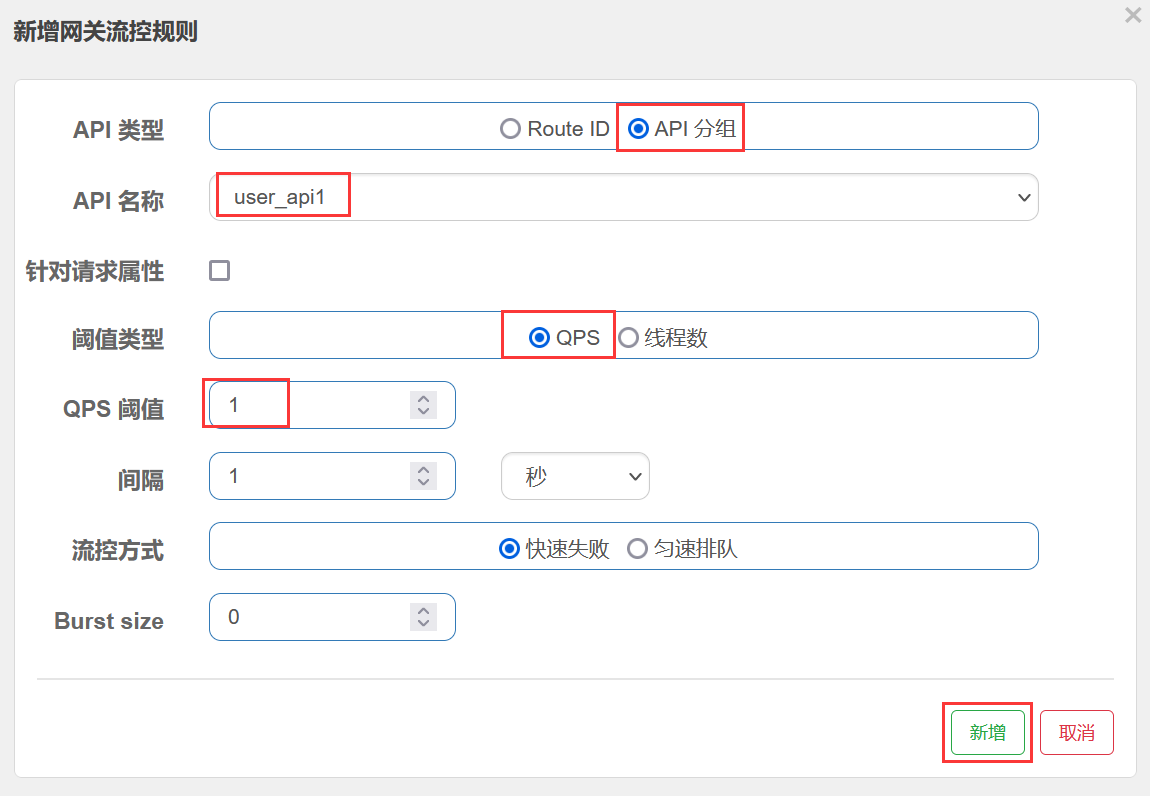1150x796 pixels.
Task: Increase the 间隔 value with the up arrow
Action: tap(424, 470)
